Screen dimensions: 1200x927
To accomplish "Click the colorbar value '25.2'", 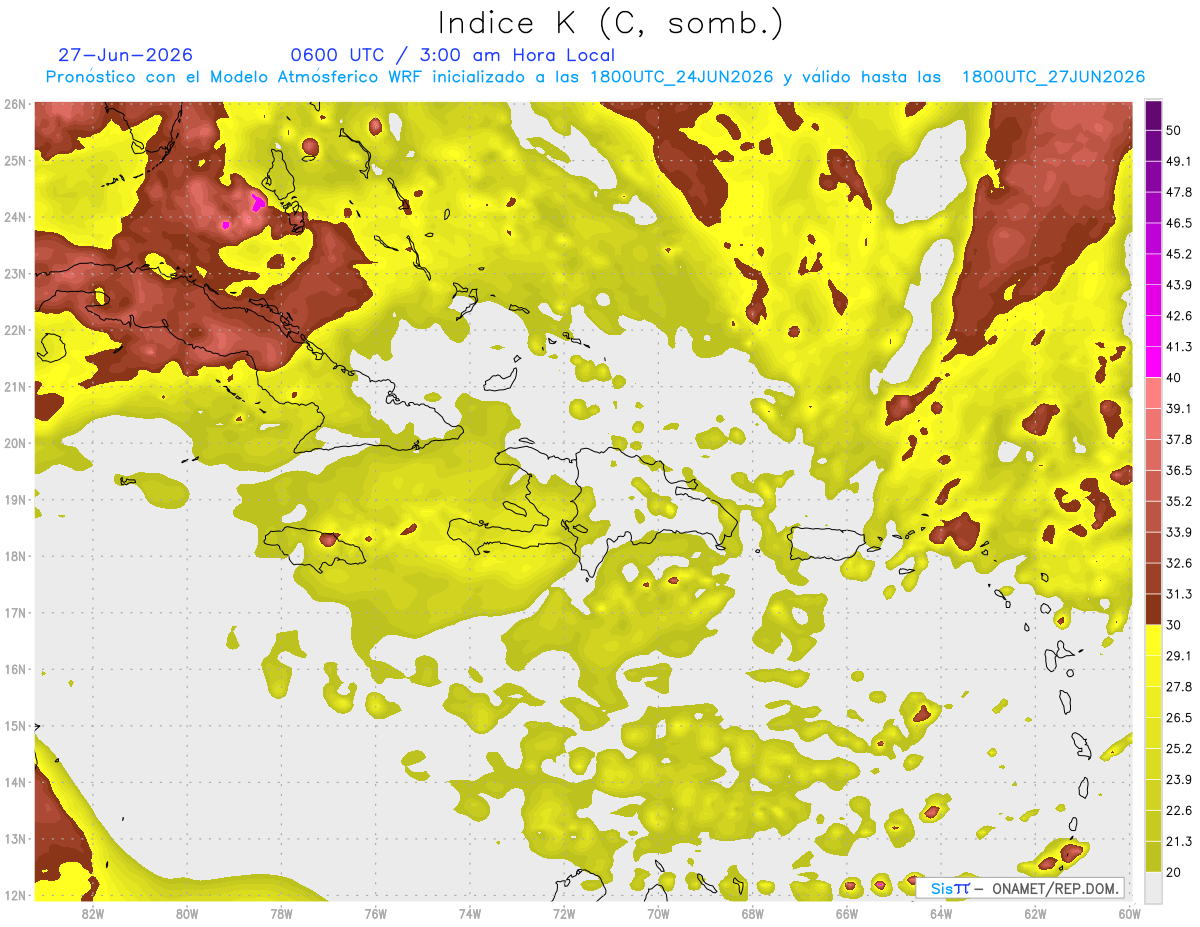I will pos(1178,748).
